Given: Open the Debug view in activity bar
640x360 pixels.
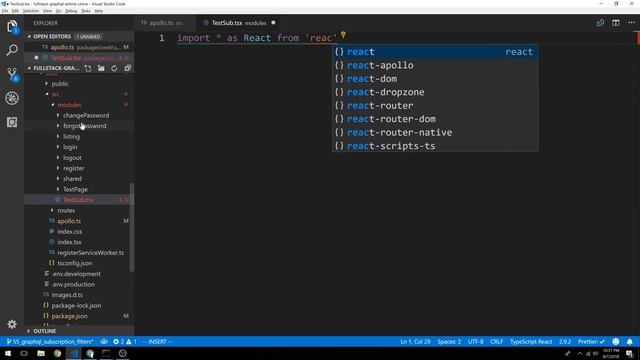Looking at the screenshot, I should click(12, 98).
